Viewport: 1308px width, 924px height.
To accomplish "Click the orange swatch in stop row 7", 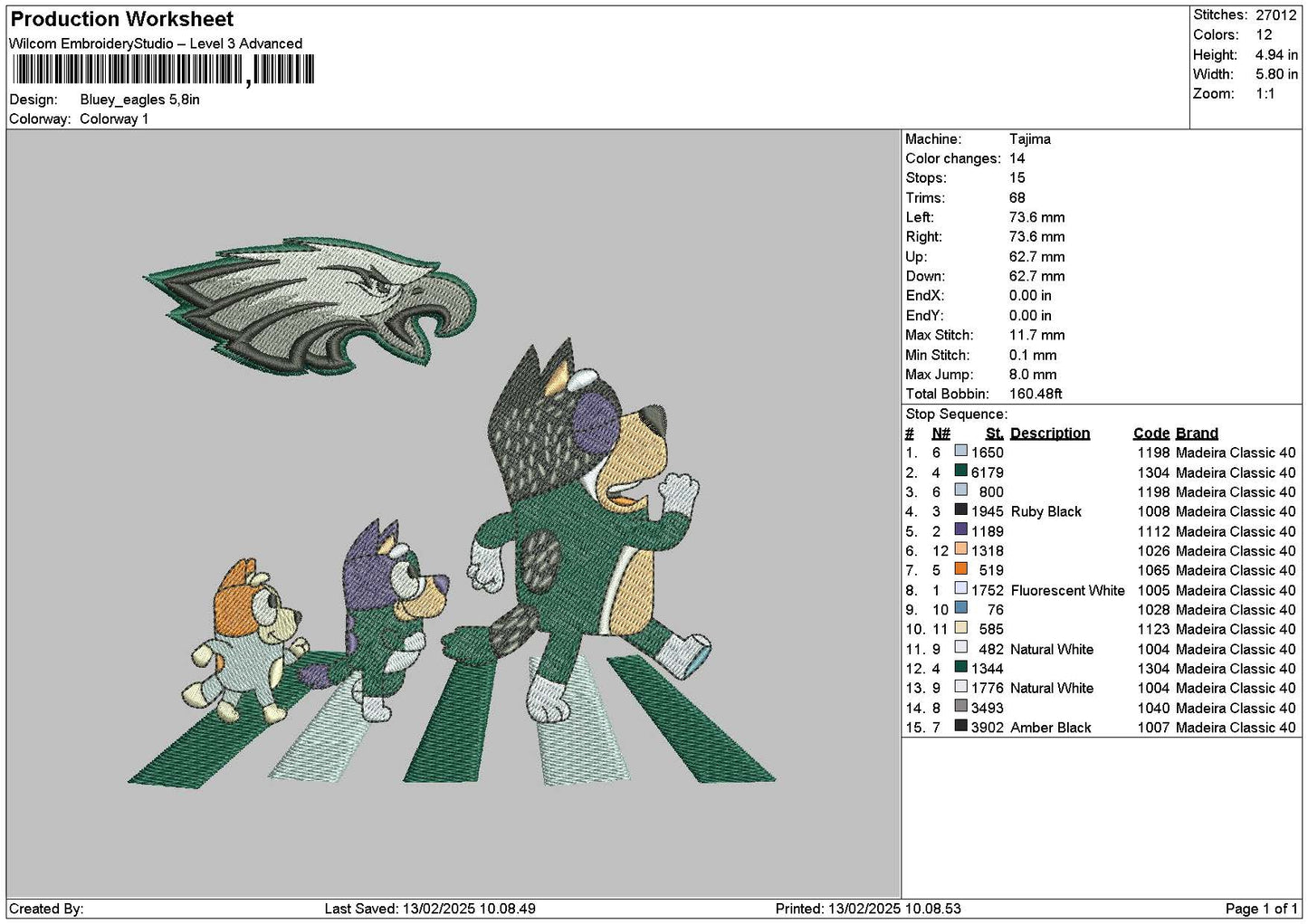I will point(961,569).
